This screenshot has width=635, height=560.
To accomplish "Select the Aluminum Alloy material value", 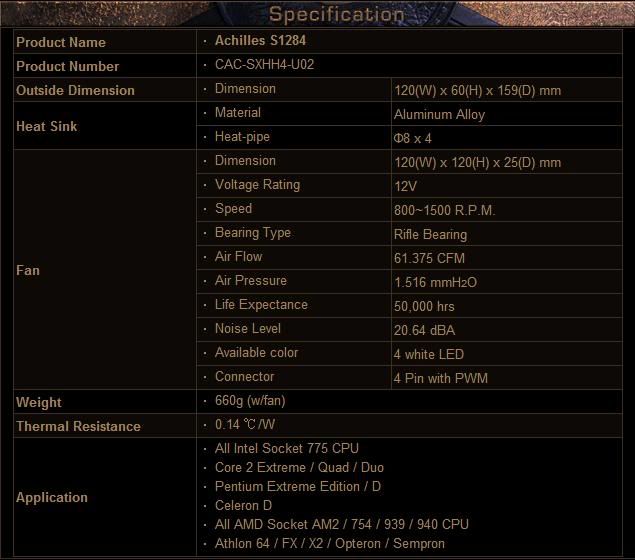I will pyautogui.click(x=439, y=114).
